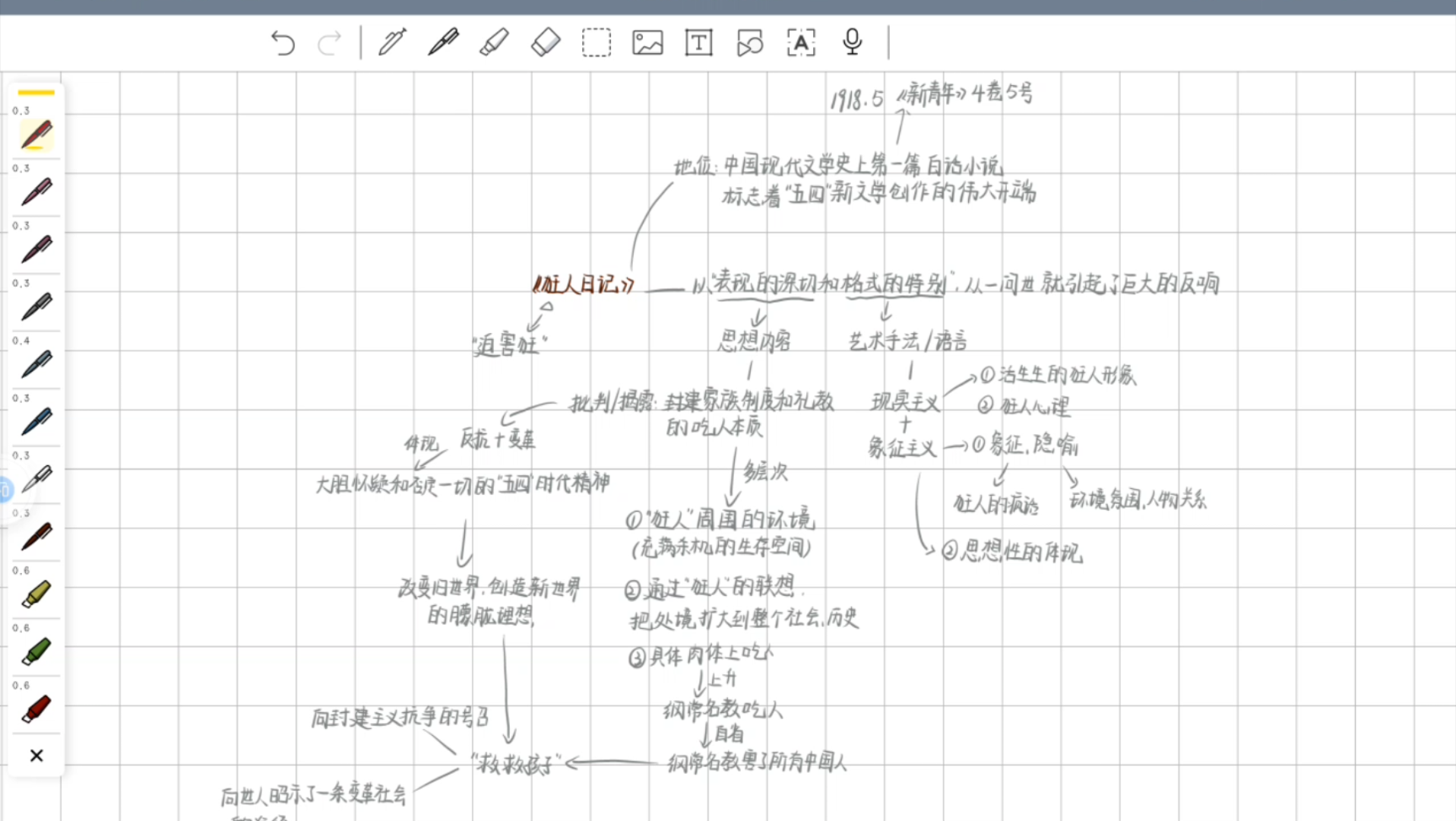Viewport: 1456px width, 821px height.
Task: Start handwriting-to-text recognition with the A icon
Action: pos(801,43)
